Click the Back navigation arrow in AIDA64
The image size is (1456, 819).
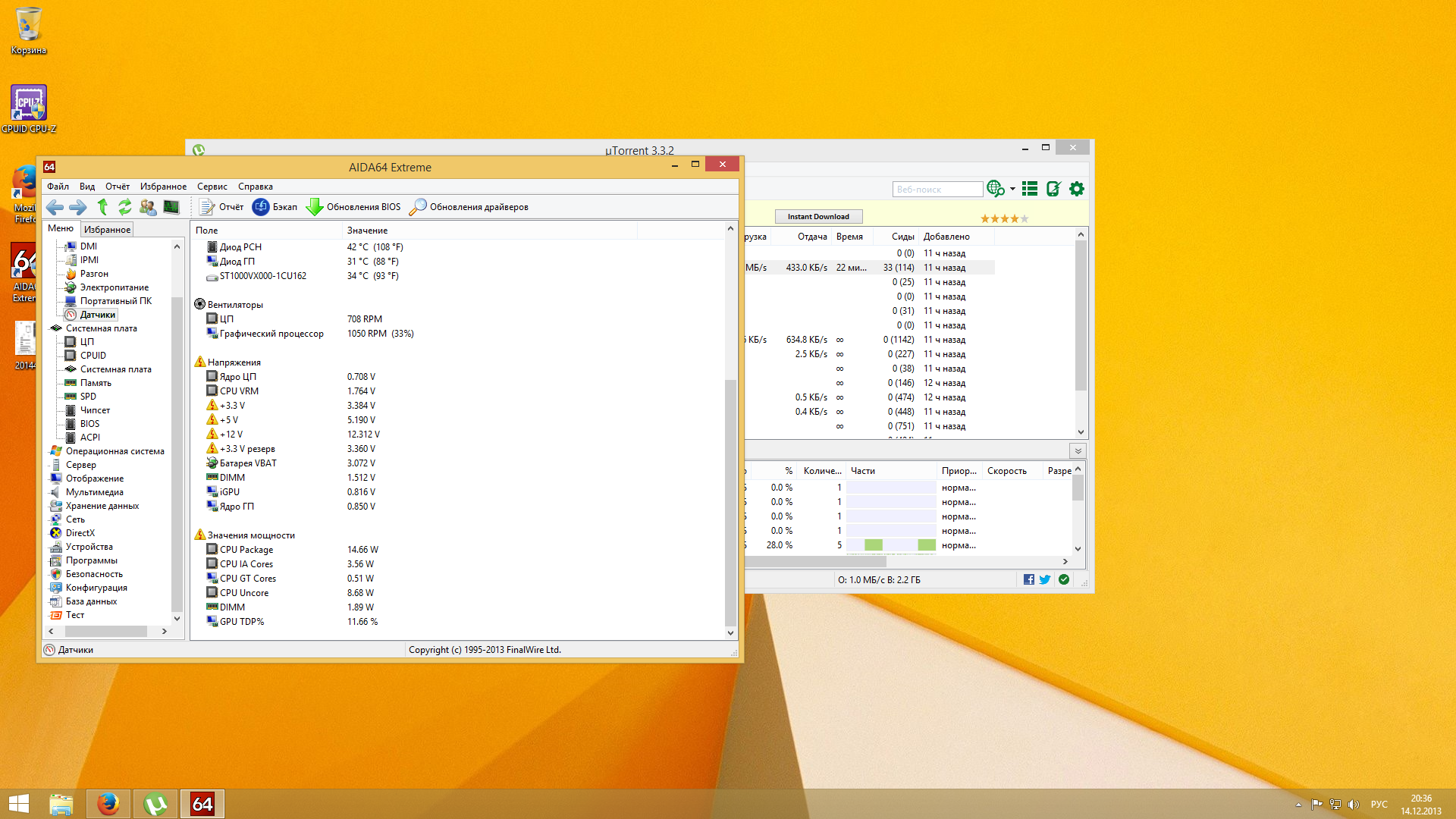point(55,207)
